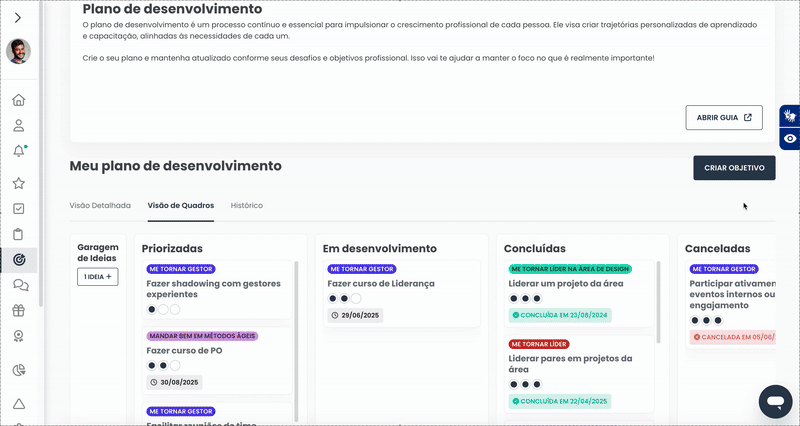Image resolution: width=800 pixels, height=426 pixels.
Task: Click sidebar vertical scrollbar
Action: click(x=41, y=153)
